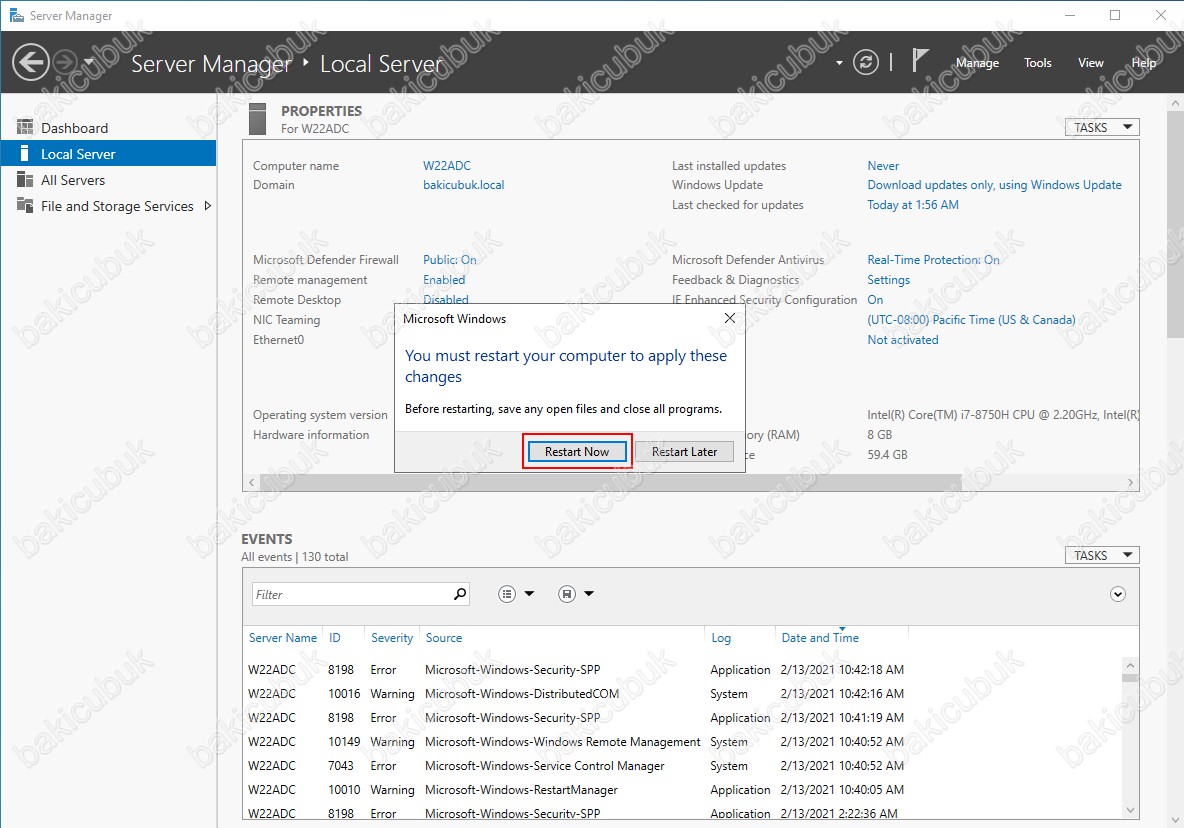1184x828 pixels.
Task: Click Last installed updates Never link
Action: (x=883, y=165)
